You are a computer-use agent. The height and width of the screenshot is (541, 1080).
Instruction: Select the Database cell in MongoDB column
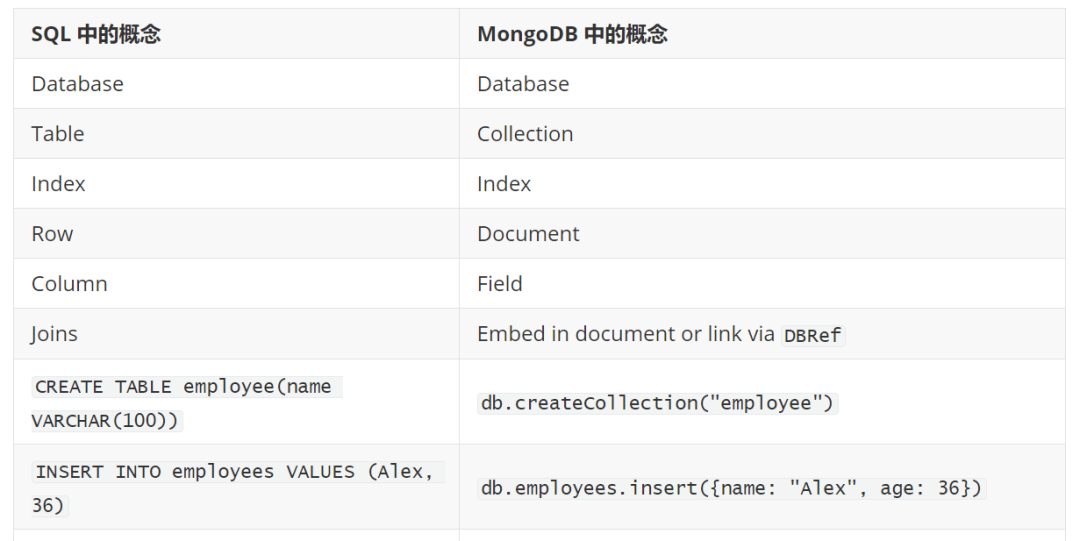[x=523, y=84]
